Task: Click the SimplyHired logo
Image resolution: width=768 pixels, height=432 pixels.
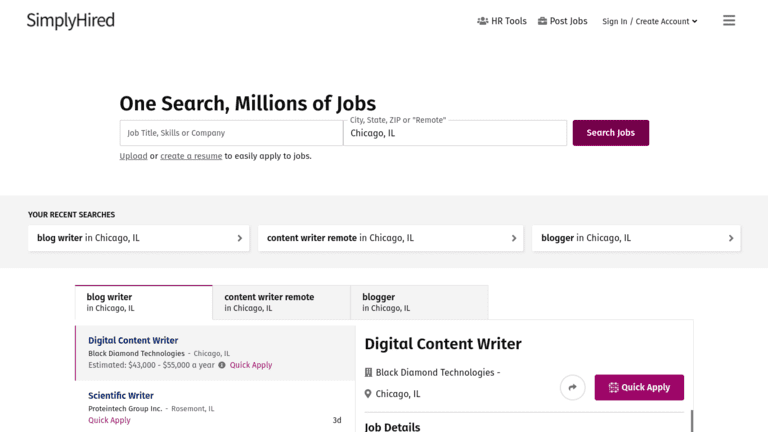Action: click(70, 20)
